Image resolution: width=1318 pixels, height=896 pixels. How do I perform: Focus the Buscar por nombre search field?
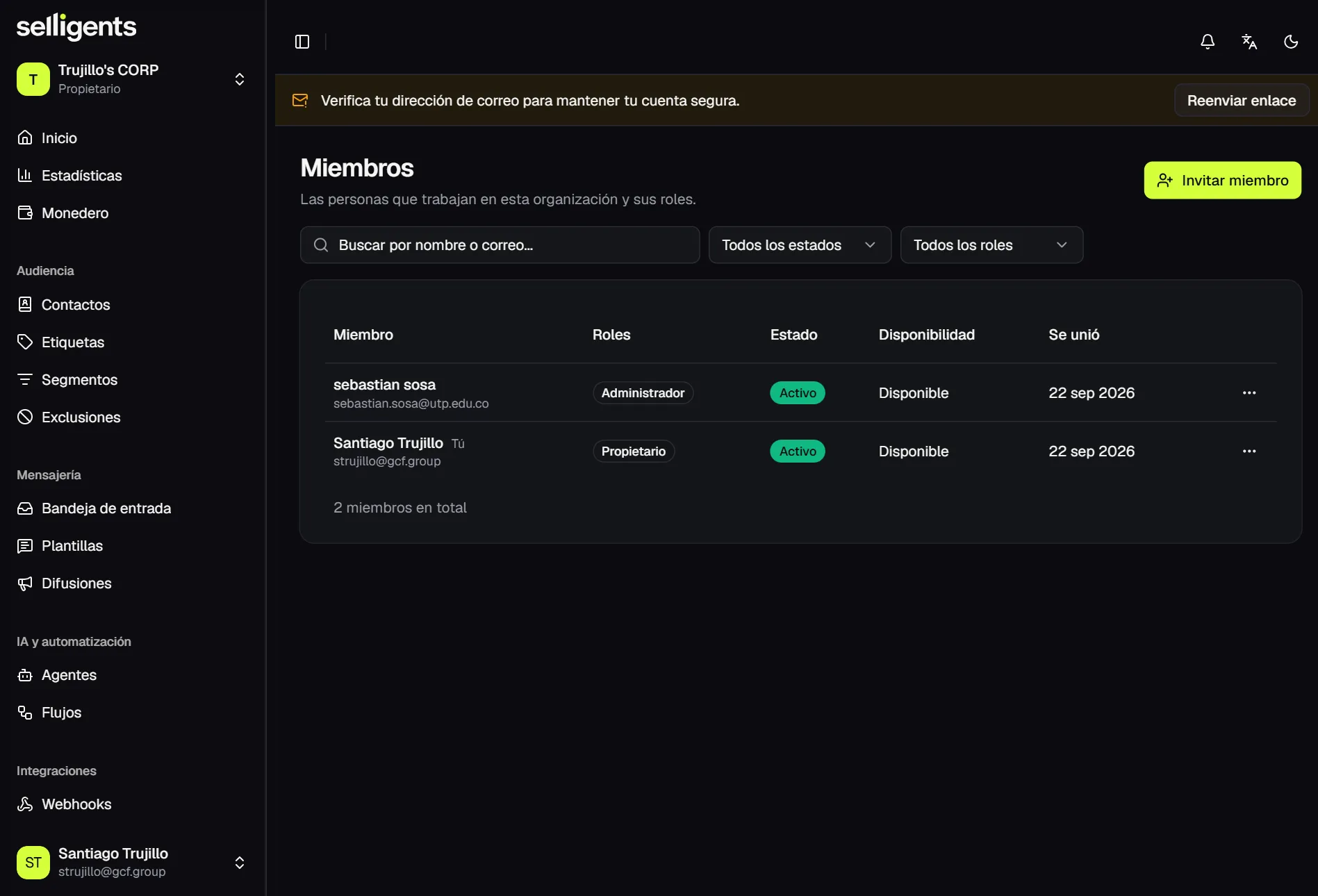(x=500, y=245)
